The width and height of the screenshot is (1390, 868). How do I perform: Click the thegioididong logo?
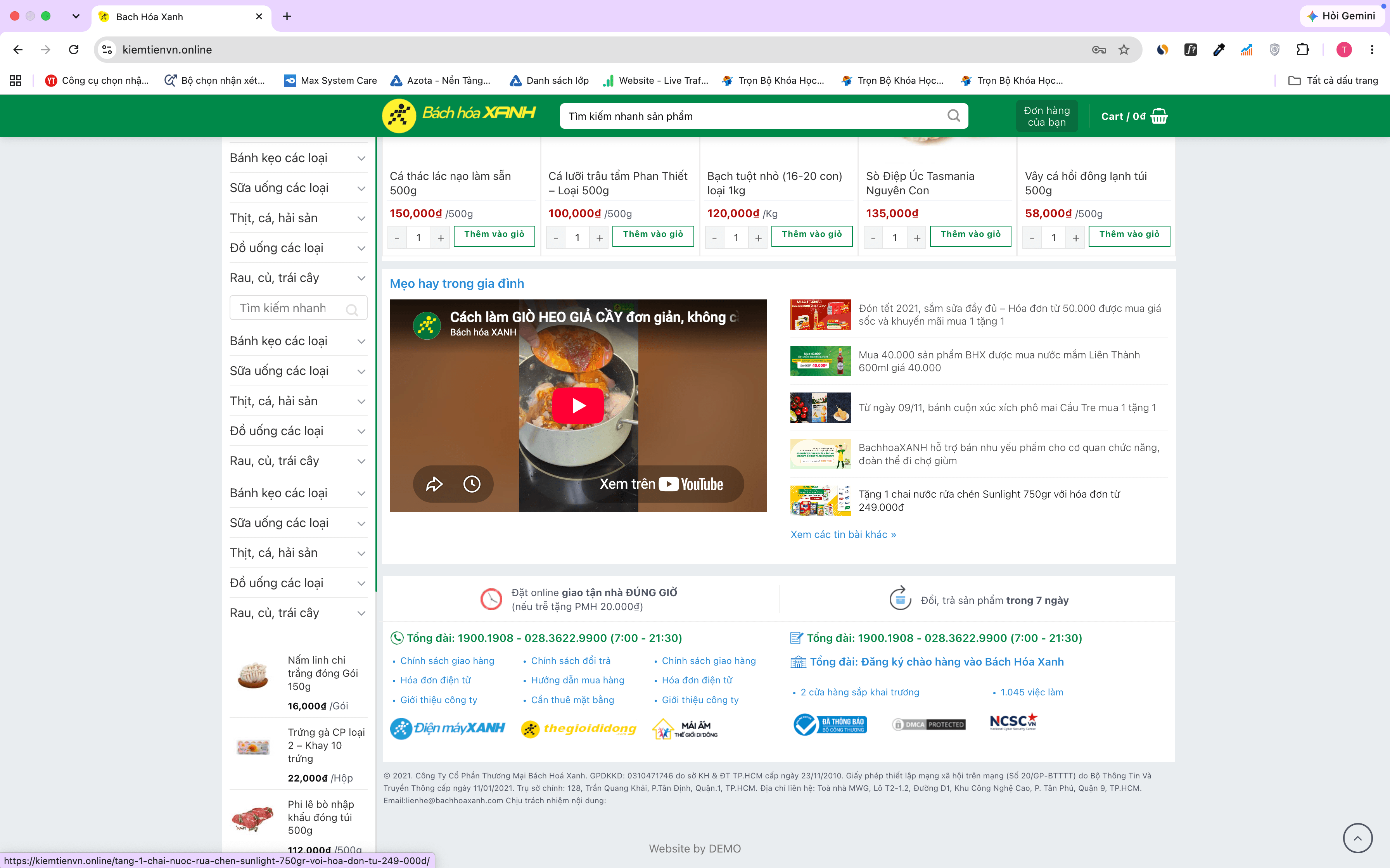point(579,728)
